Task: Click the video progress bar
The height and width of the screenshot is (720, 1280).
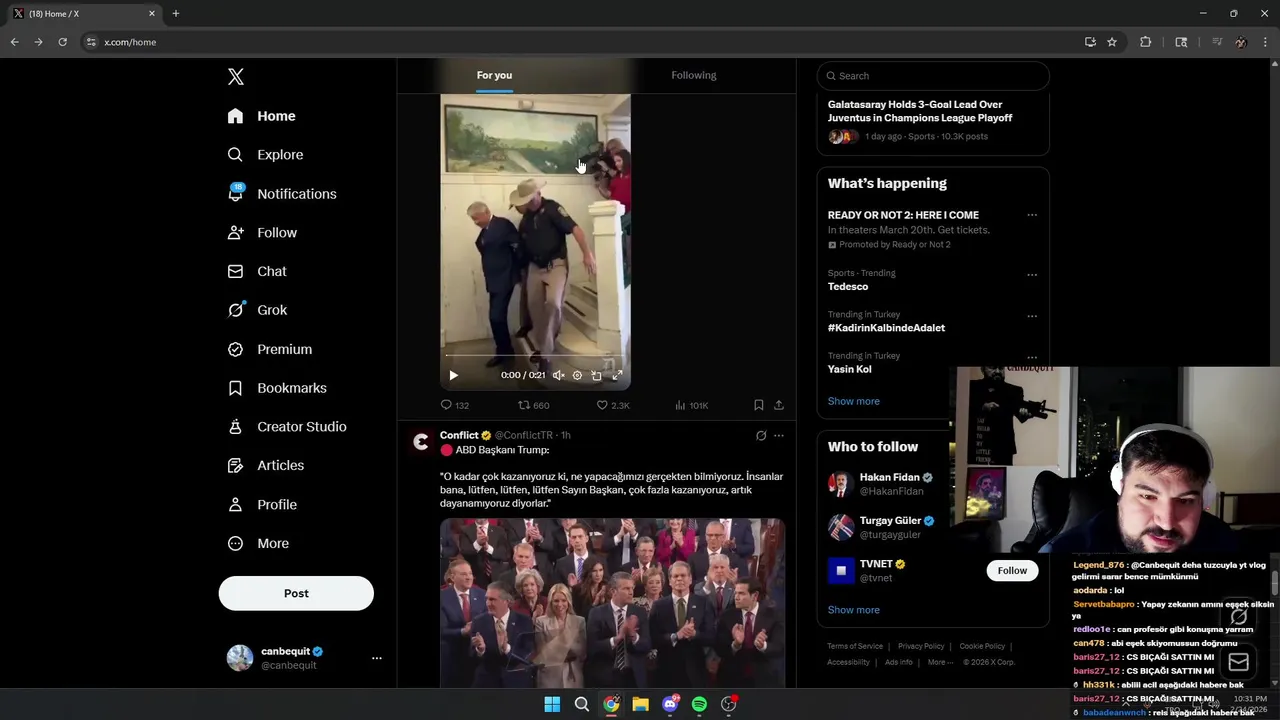Action: tap(535, 356)
